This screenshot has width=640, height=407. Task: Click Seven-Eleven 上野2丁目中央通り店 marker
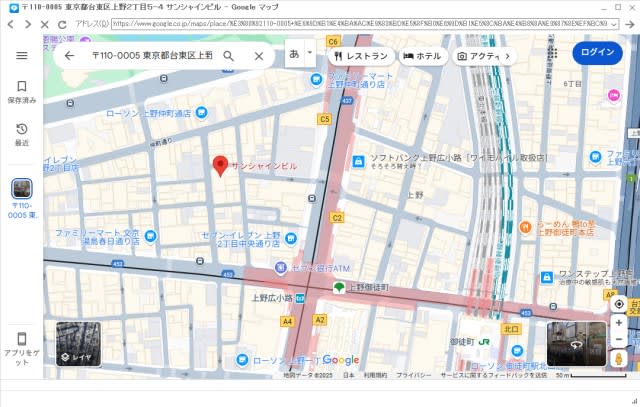click(x=291, y=238)
